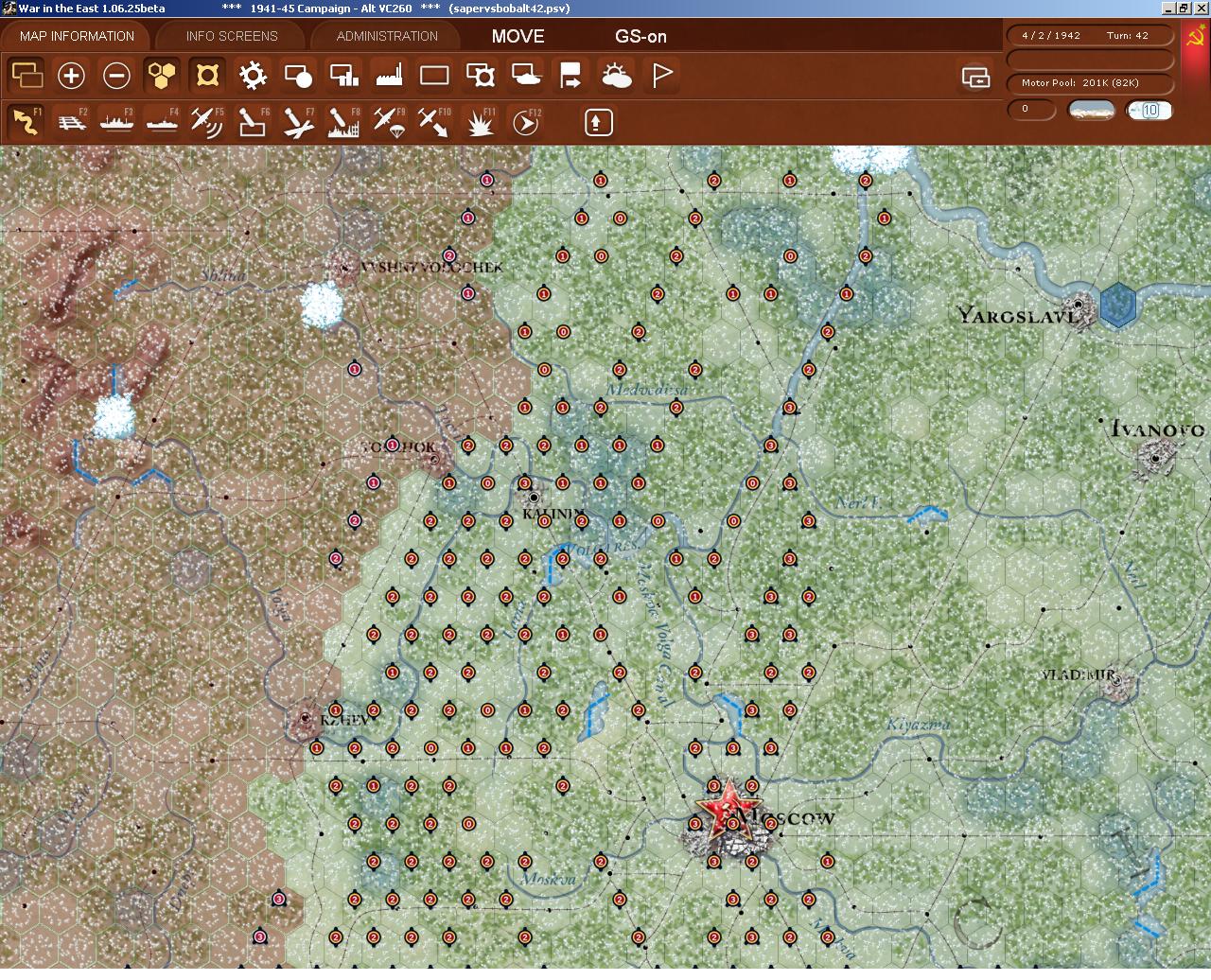Toggle the hex grid overlay
This screenshot has height=980, width=1211.
162,75
